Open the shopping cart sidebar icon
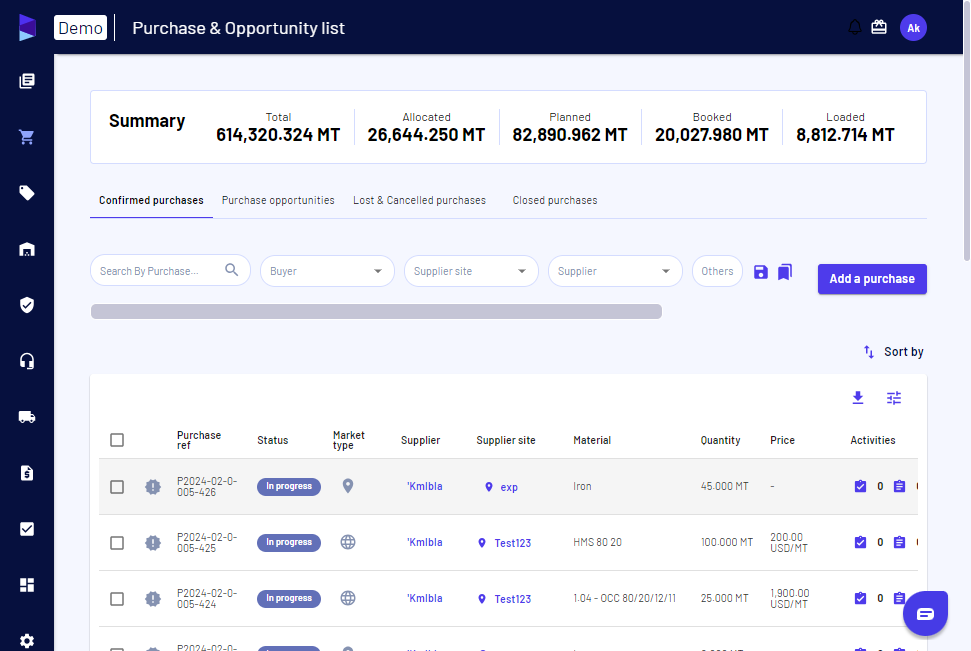This screenshot has width=971, height=651. coord(27,137)
